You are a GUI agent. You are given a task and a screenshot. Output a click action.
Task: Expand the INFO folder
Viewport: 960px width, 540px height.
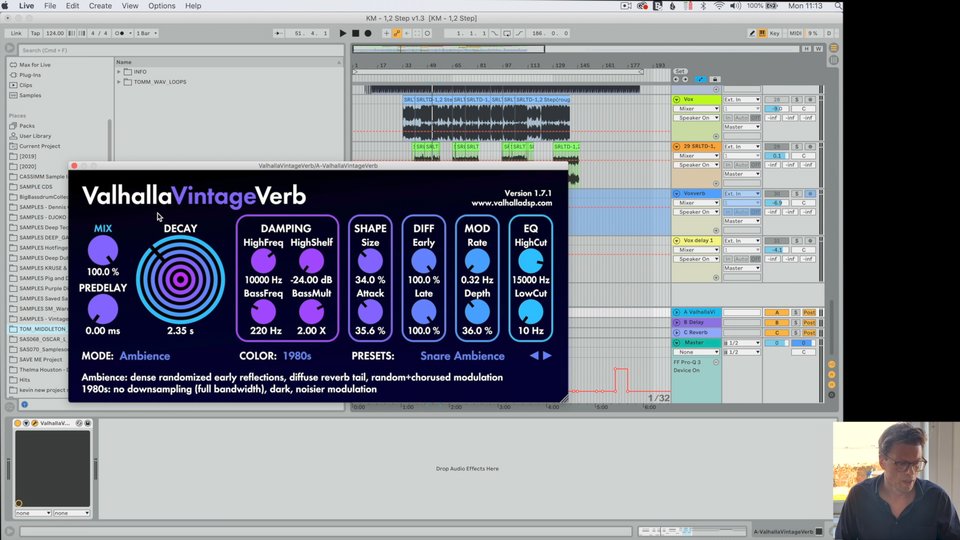(x=119, y=72)
